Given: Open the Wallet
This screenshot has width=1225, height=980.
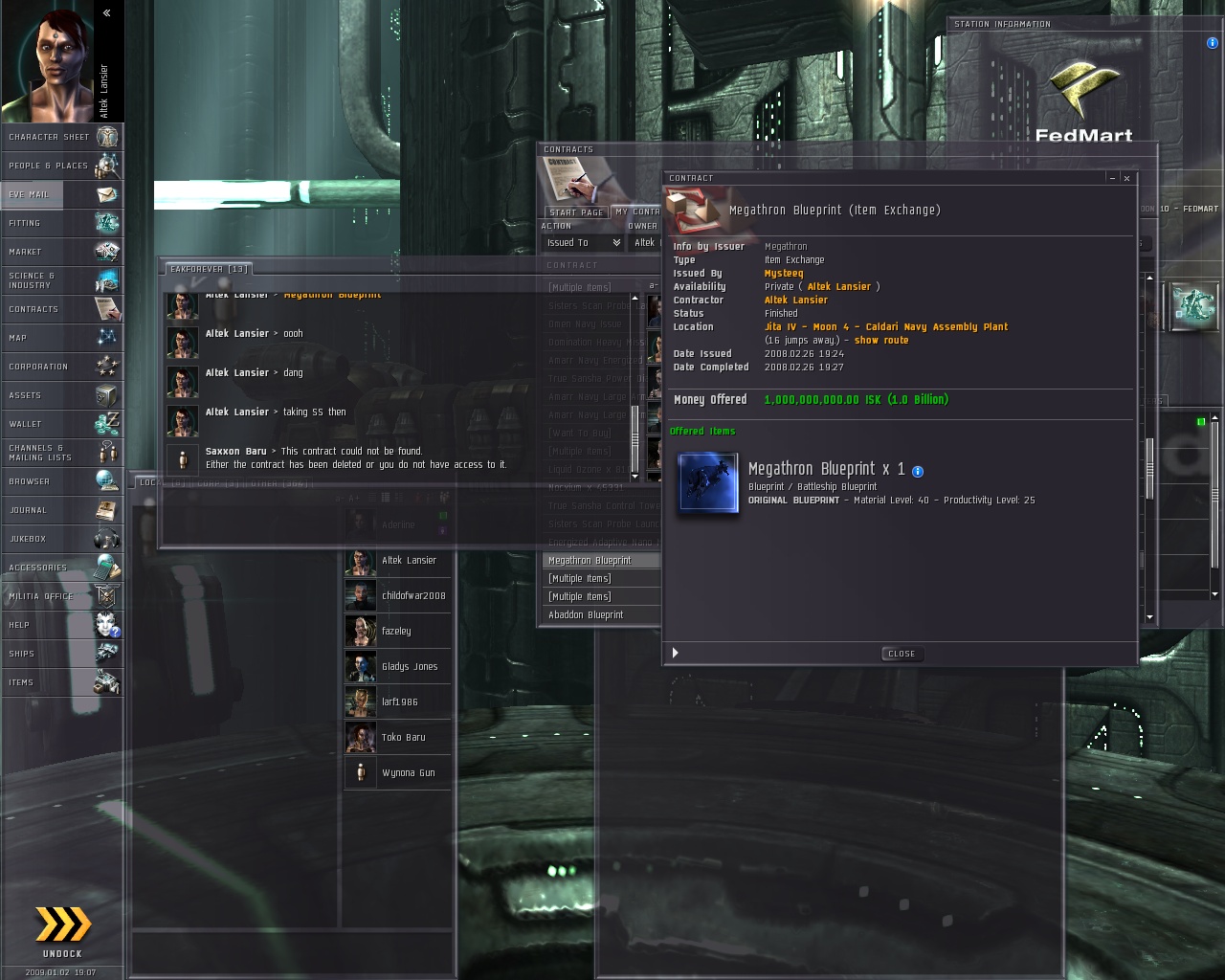Looking at the screenshot, I should point(62,424).
